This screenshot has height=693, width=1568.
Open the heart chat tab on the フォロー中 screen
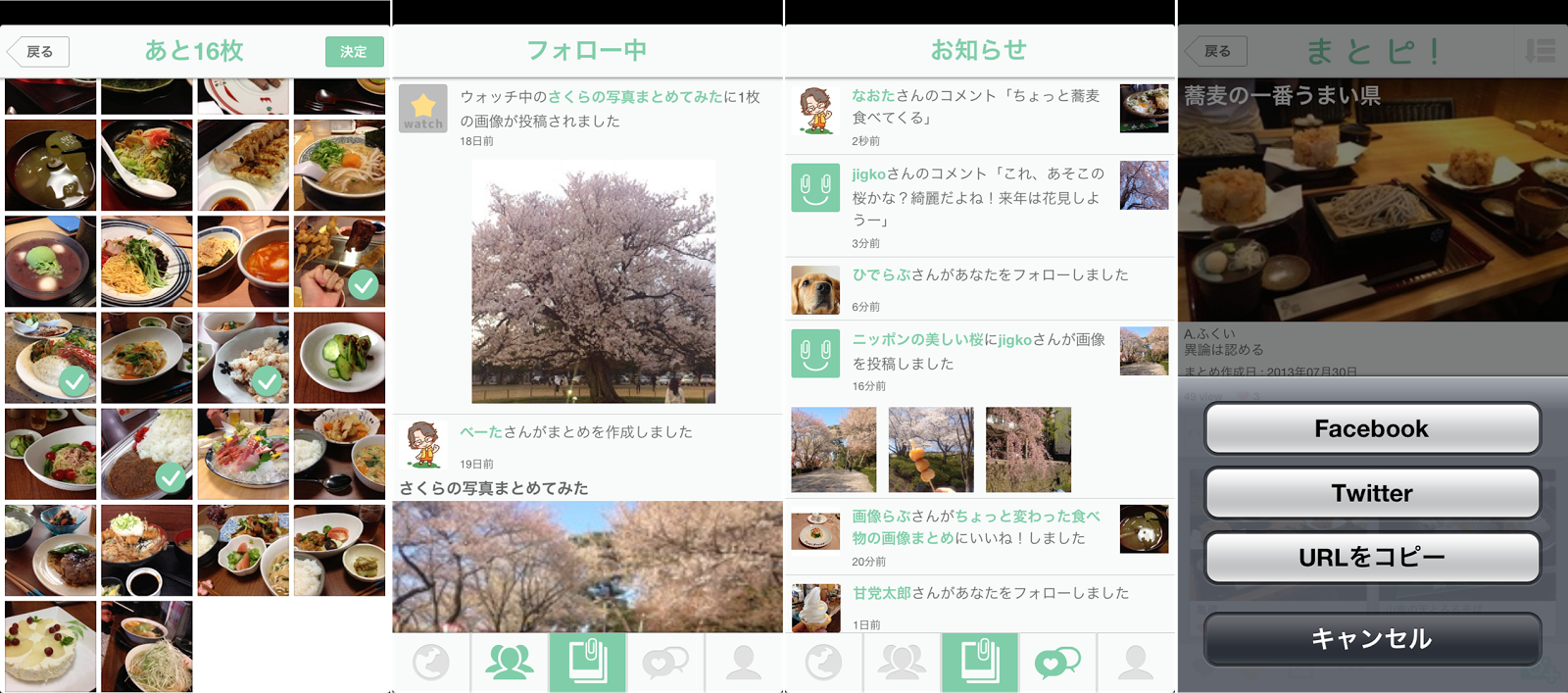665,663
